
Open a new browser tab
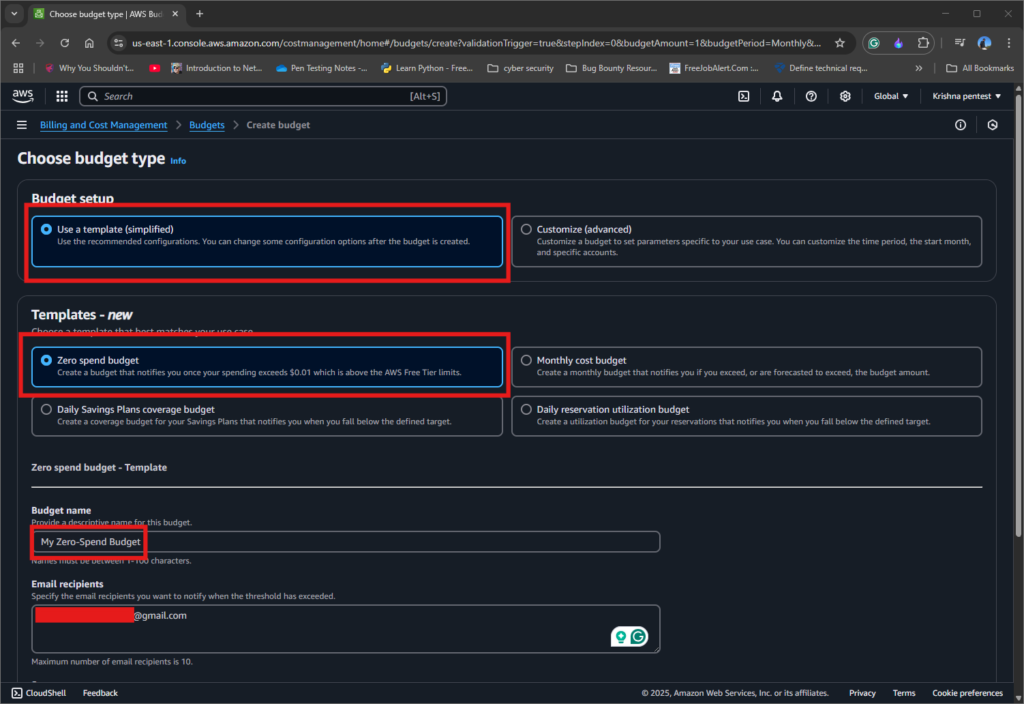pyautogui.click(x=200, y=14)
